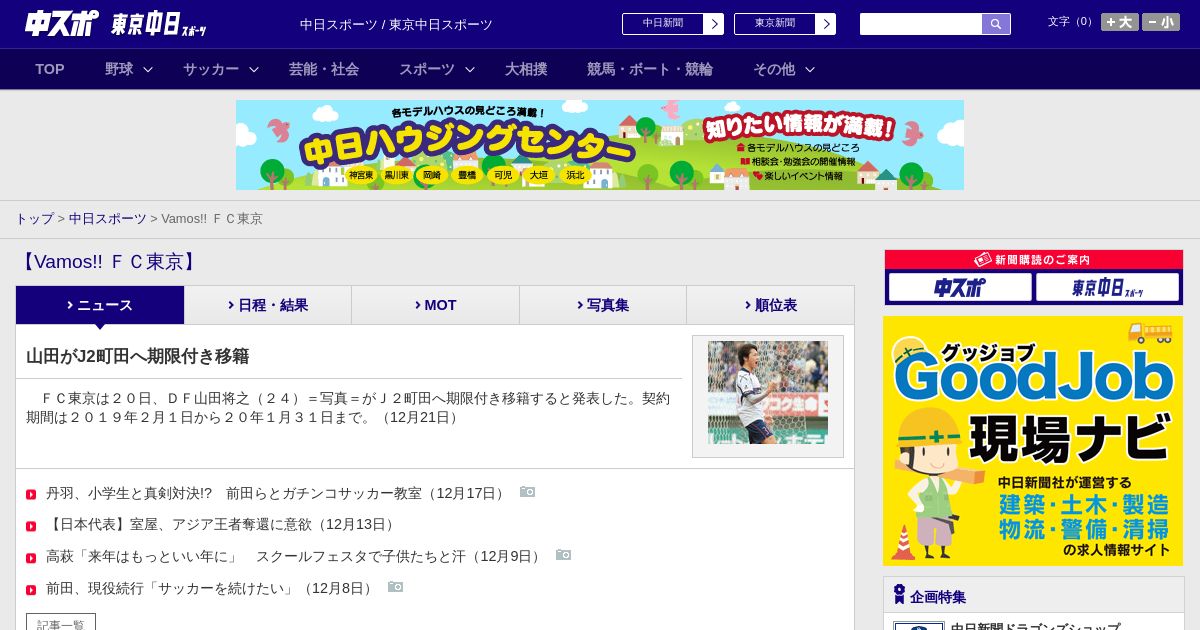Click arrow next to 東京新聞 button
The image size is (1200, 630).
[826, 24]
